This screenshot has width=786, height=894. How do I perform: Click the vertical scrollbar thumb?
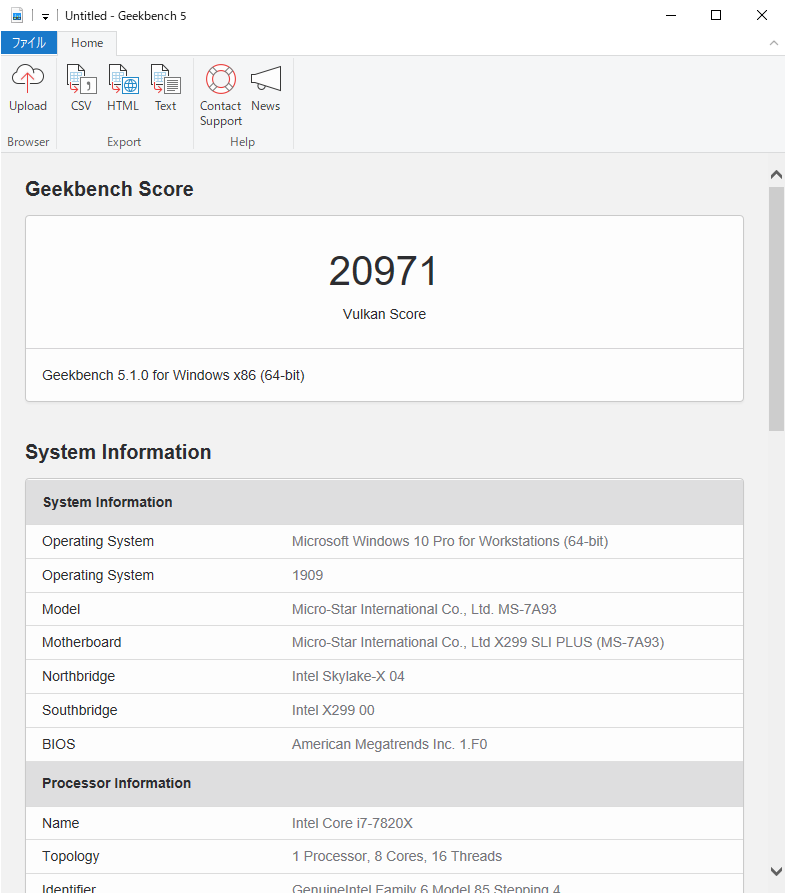(x=776, y=308)
